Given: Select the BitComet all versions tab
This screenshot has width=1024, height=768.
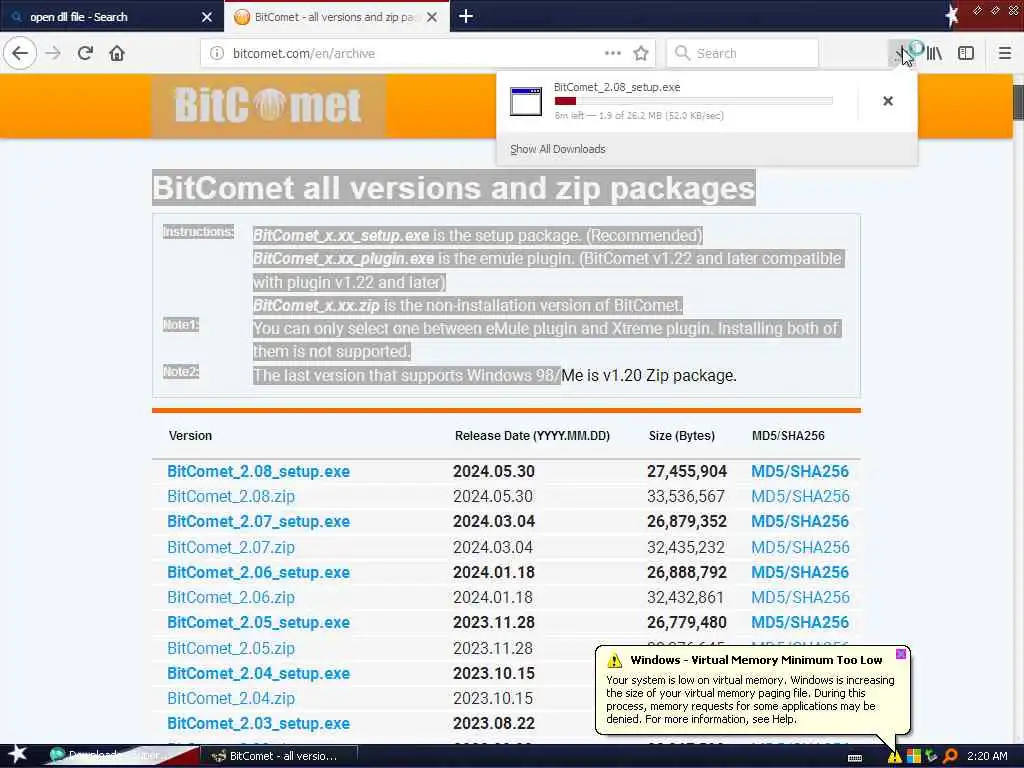Looking at the screenshot, I should tap(336, 17).
